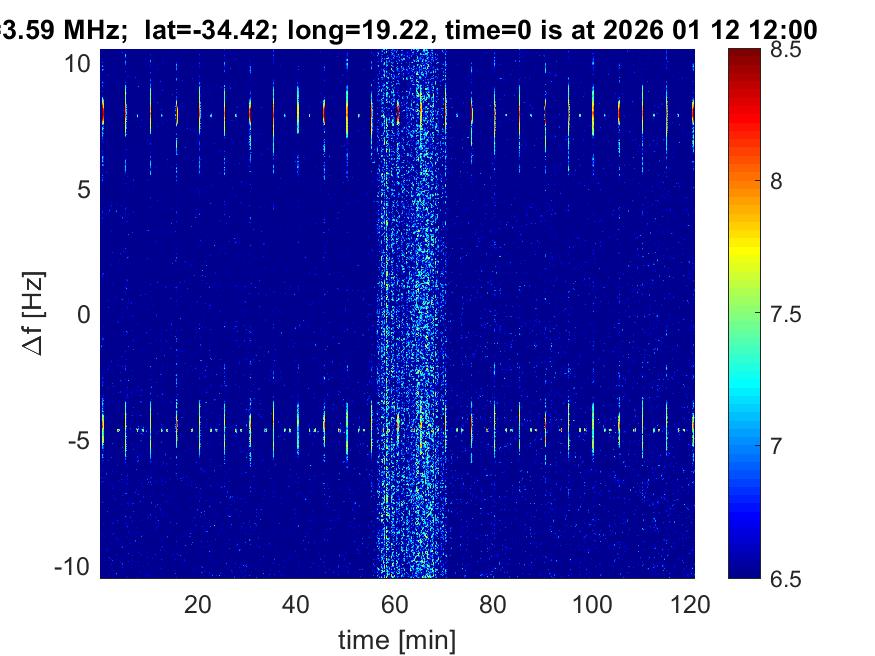This screenshot has width=875, height=656.
Task: Click the x-axis tick label 60
Action: (x=396, y=604)
